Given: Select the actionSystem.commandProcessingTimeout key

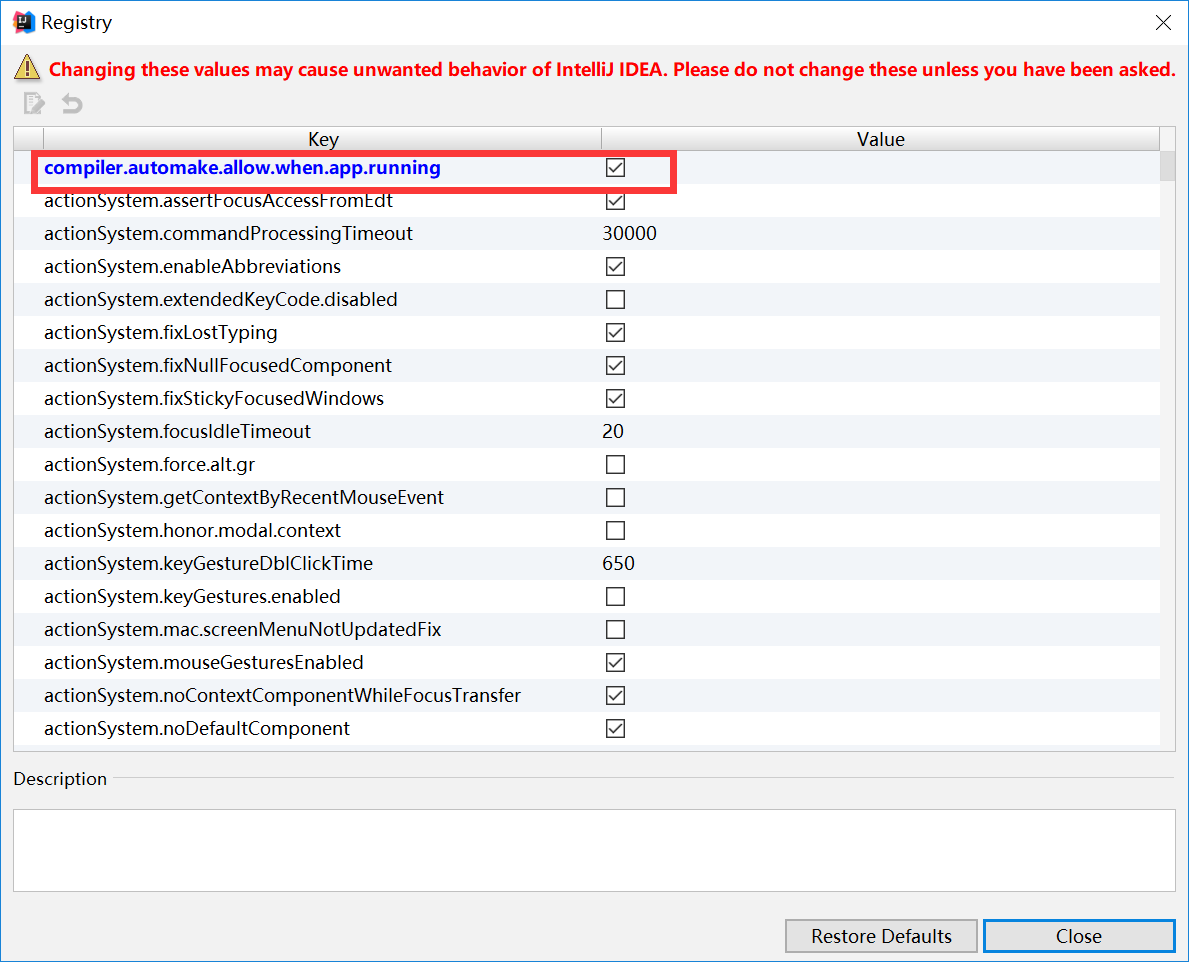Looking at the screenshot, I should 228,233.
